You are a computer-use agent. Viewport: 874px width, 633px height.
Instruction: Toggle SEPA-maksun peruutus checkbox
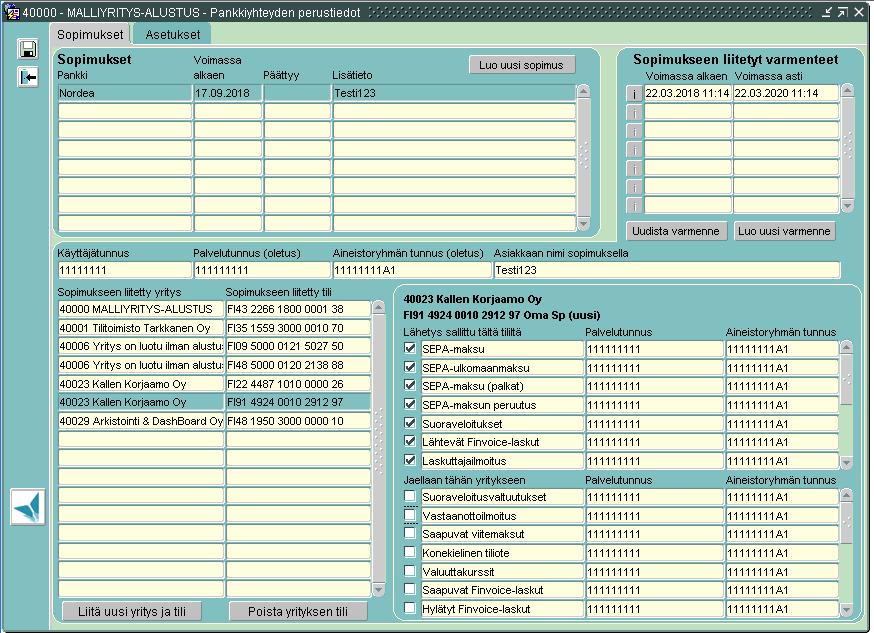[410, 404]
